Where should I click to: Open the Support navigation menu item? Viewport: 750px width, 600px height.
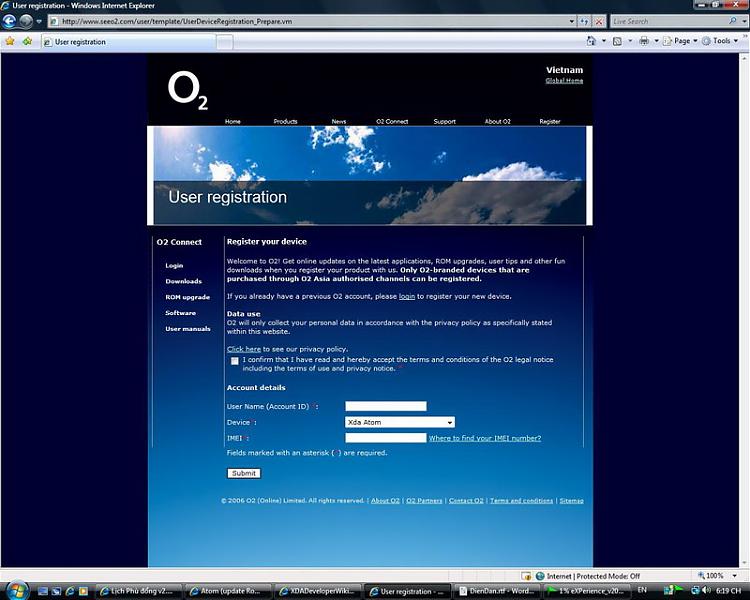click(444, 121)
